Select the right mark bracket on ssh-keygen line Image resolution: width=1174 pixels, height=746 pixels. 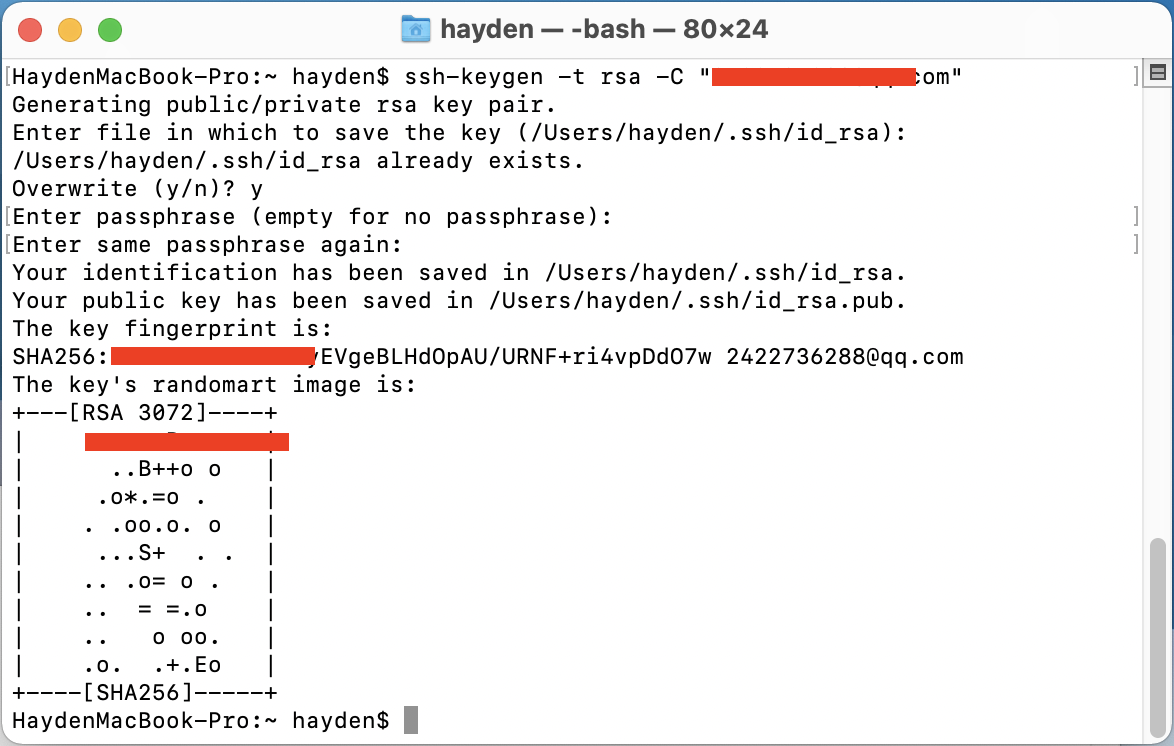pyautogui.click(x=1136, y=77)
